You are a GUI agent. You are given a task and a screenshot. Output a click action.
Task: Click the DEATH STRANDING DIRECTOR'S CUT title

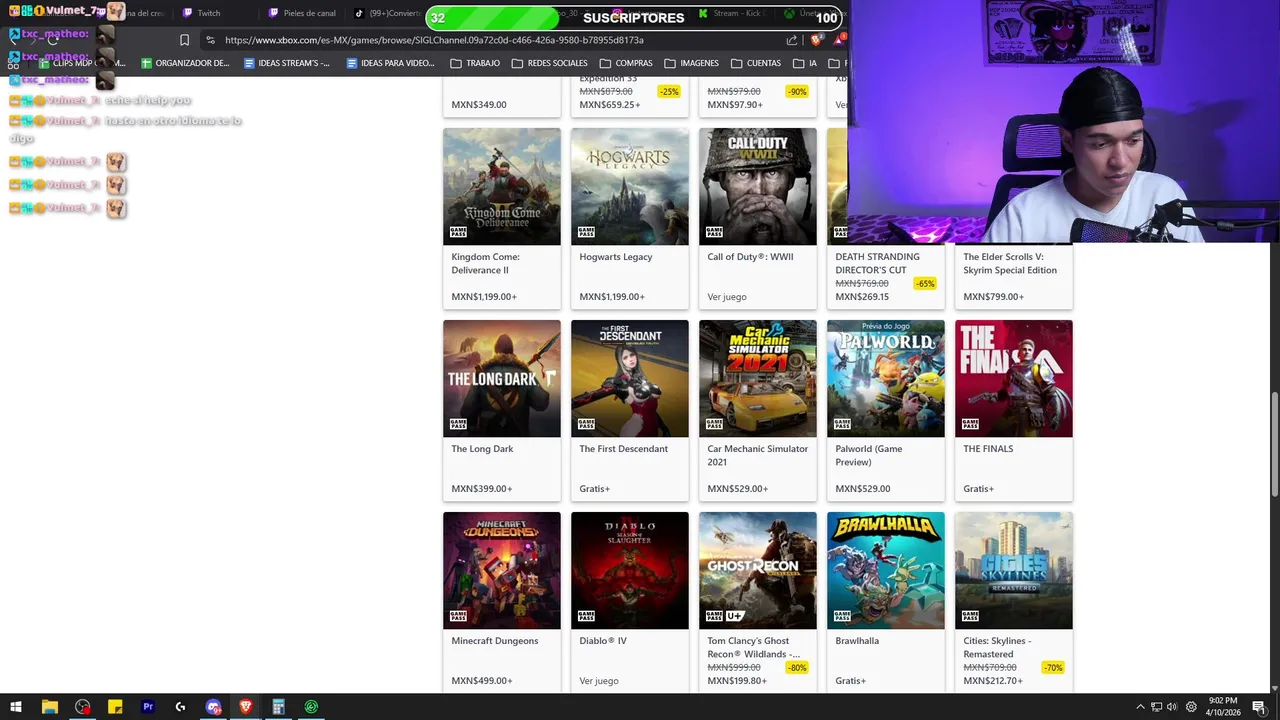click(x=877, y=263)
